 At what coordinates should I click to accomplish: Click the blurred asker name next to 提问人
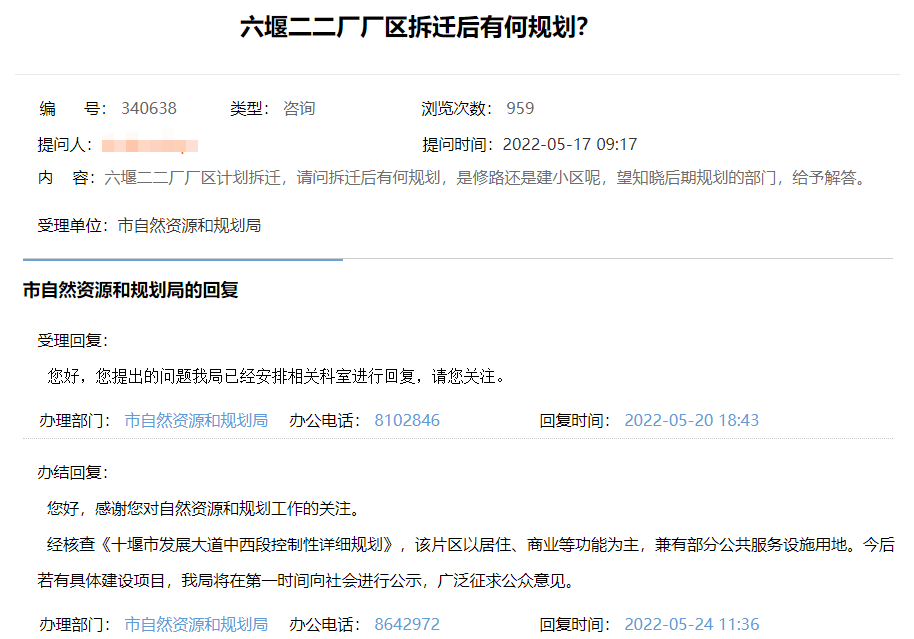(149, 145)
